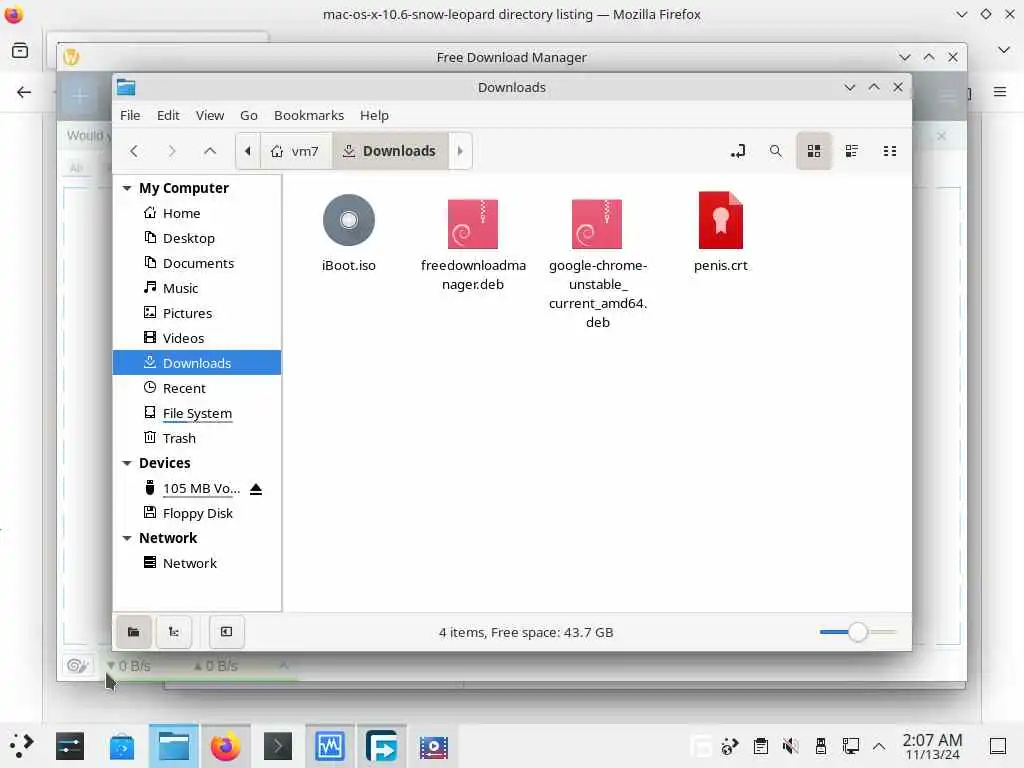Viewport: 1024px width, 768px height.
Task: Open the search magnifier in Downloads
Action: [775, 151]
